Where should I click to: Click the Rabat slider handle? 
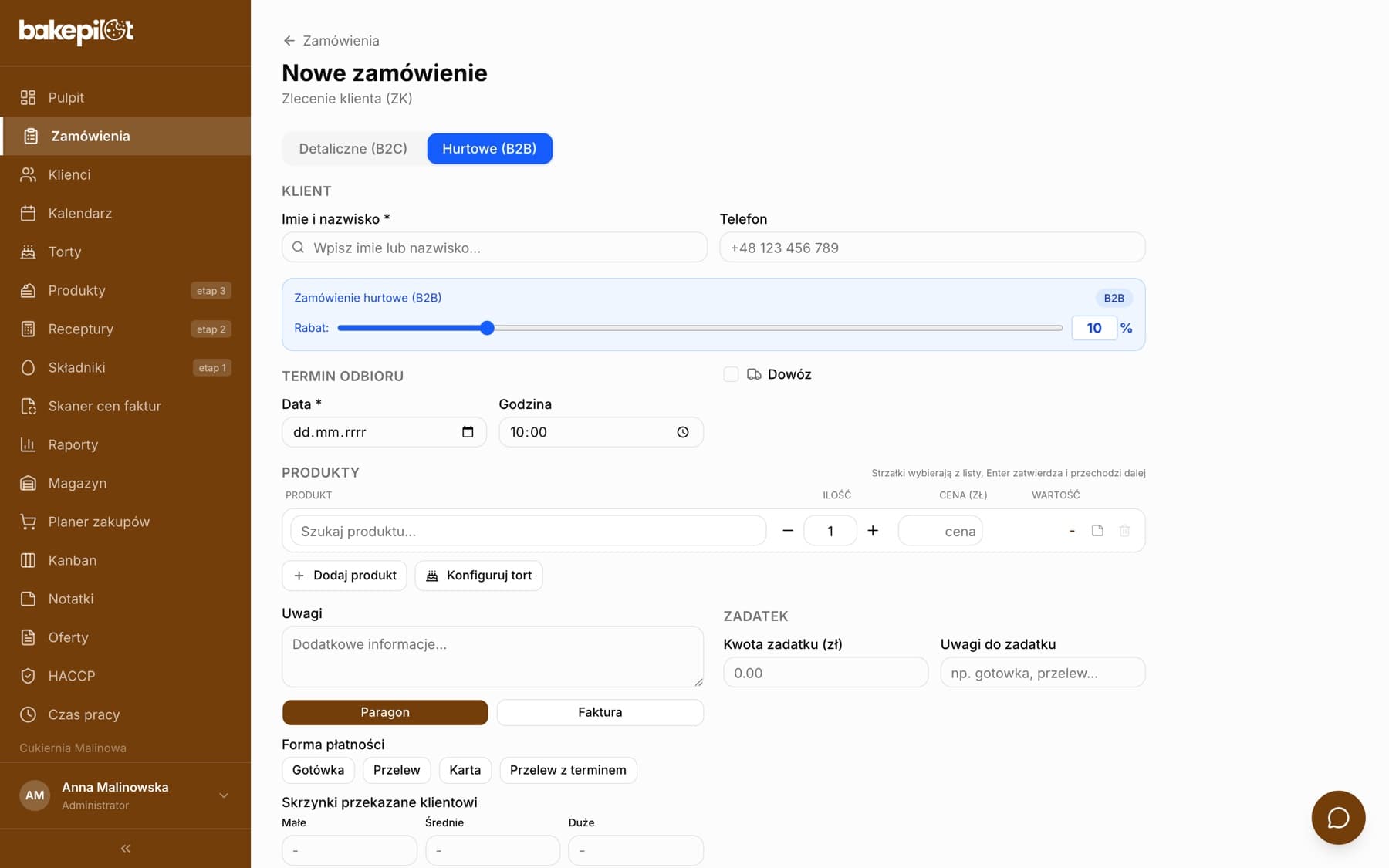click(487, 328)
